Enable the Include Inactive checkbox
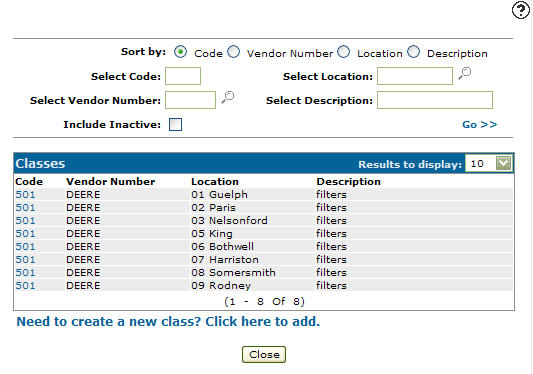The width and height of the screenshot is (533, 374). [175, 124]
